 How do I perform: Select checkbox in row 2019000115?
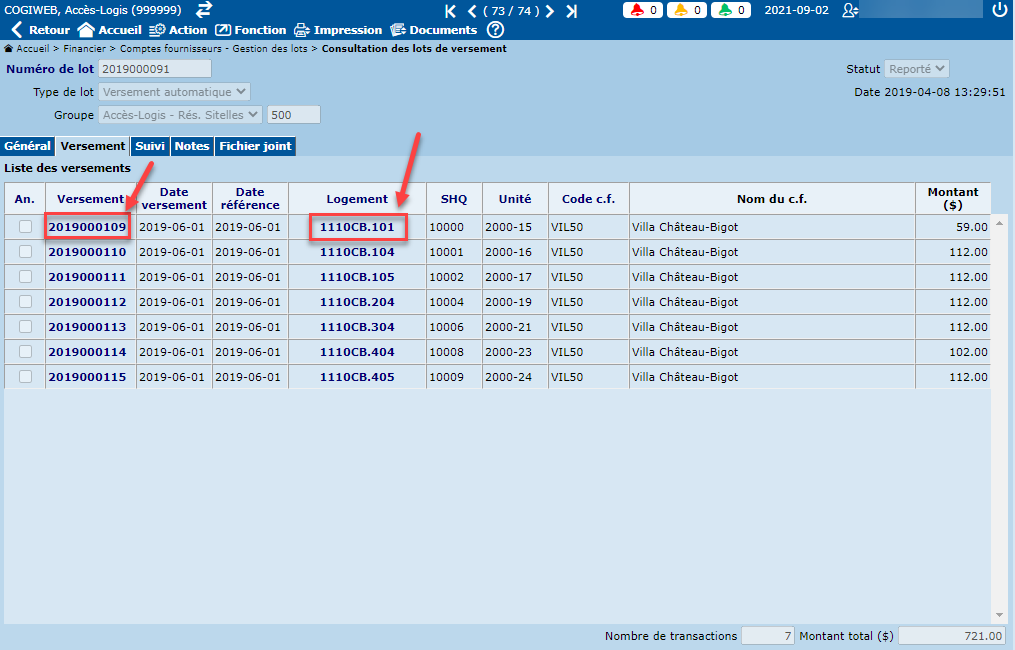(x=25, y=377)
